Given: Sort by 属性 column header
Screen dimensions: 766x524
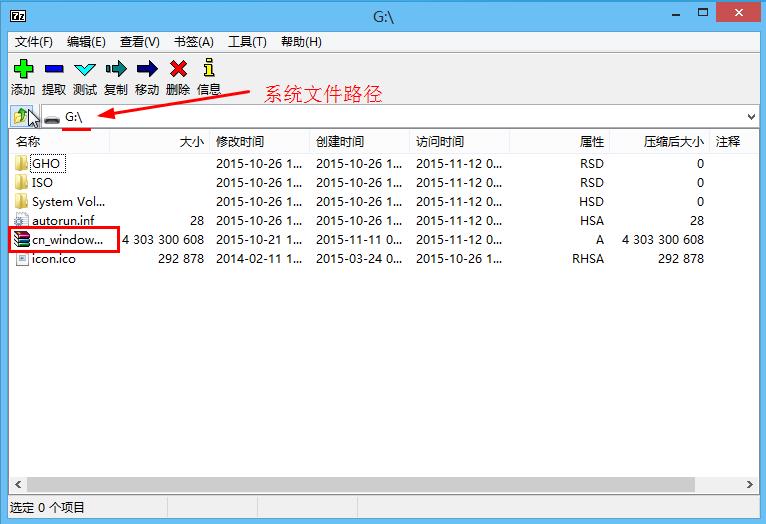Looking at the screenshot, I should pyautogui.click(x=559, y=142).
